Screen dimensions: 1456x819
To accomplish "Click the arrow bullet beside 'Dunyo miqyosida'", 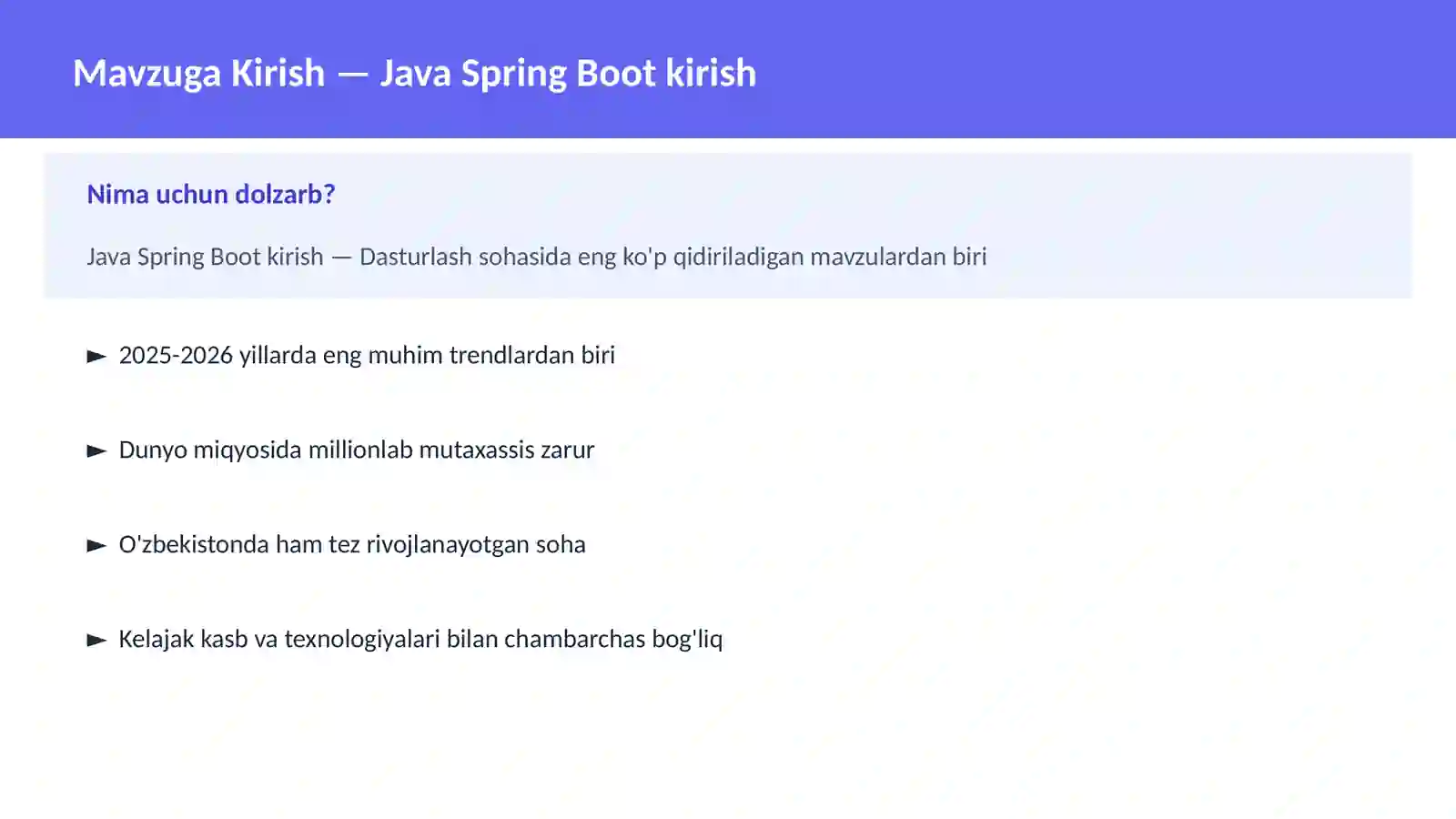I will click(96, 451).
